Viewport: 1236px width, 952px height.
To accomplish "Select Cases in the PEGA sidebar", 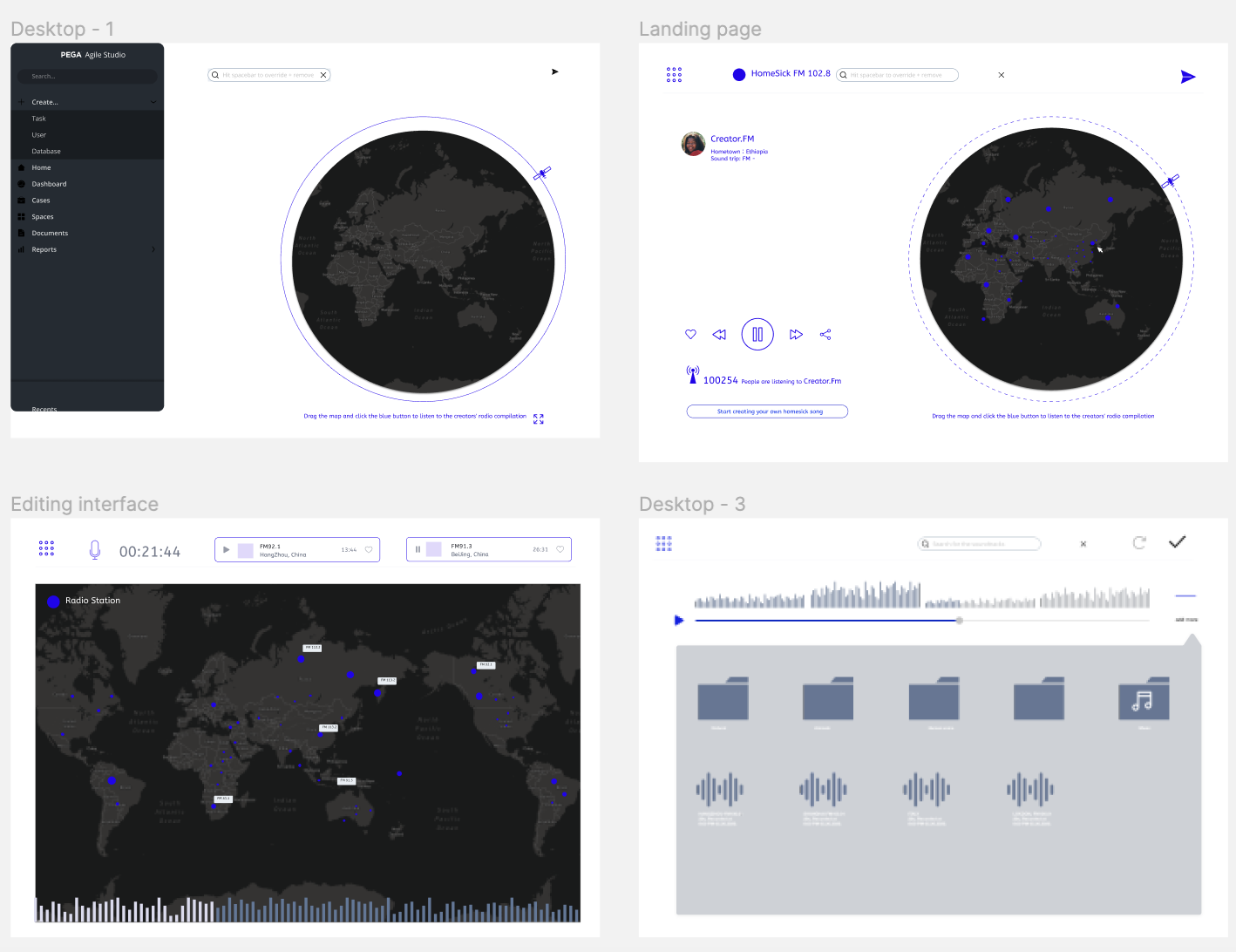I will pyautogui.click(x=41, y=201).
